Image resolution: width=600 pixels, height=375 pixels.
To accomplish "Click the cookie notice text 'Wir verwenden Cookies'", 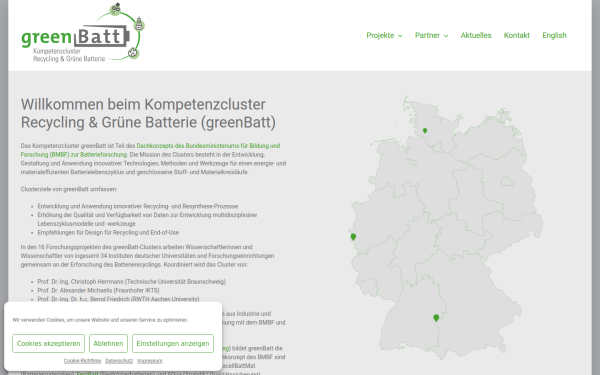I will point(100,320).
